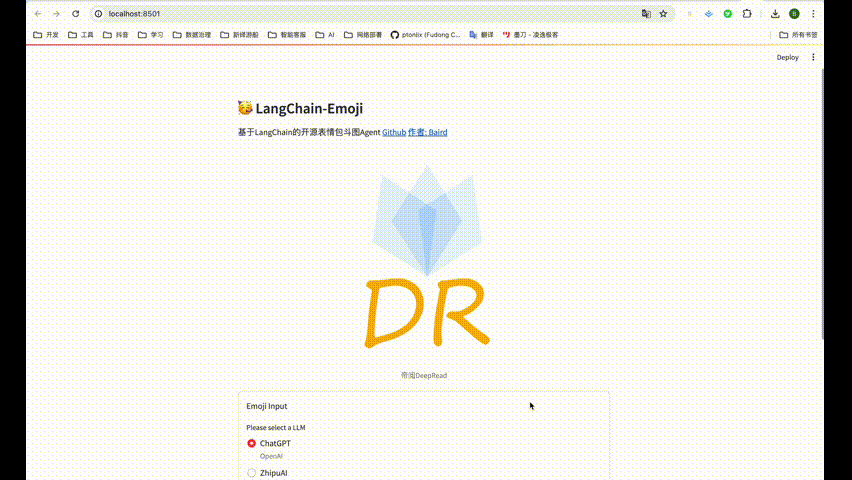Open the 开发 bookmarks folder
Viewport: 852px width, 480px height.
[46, 35]
